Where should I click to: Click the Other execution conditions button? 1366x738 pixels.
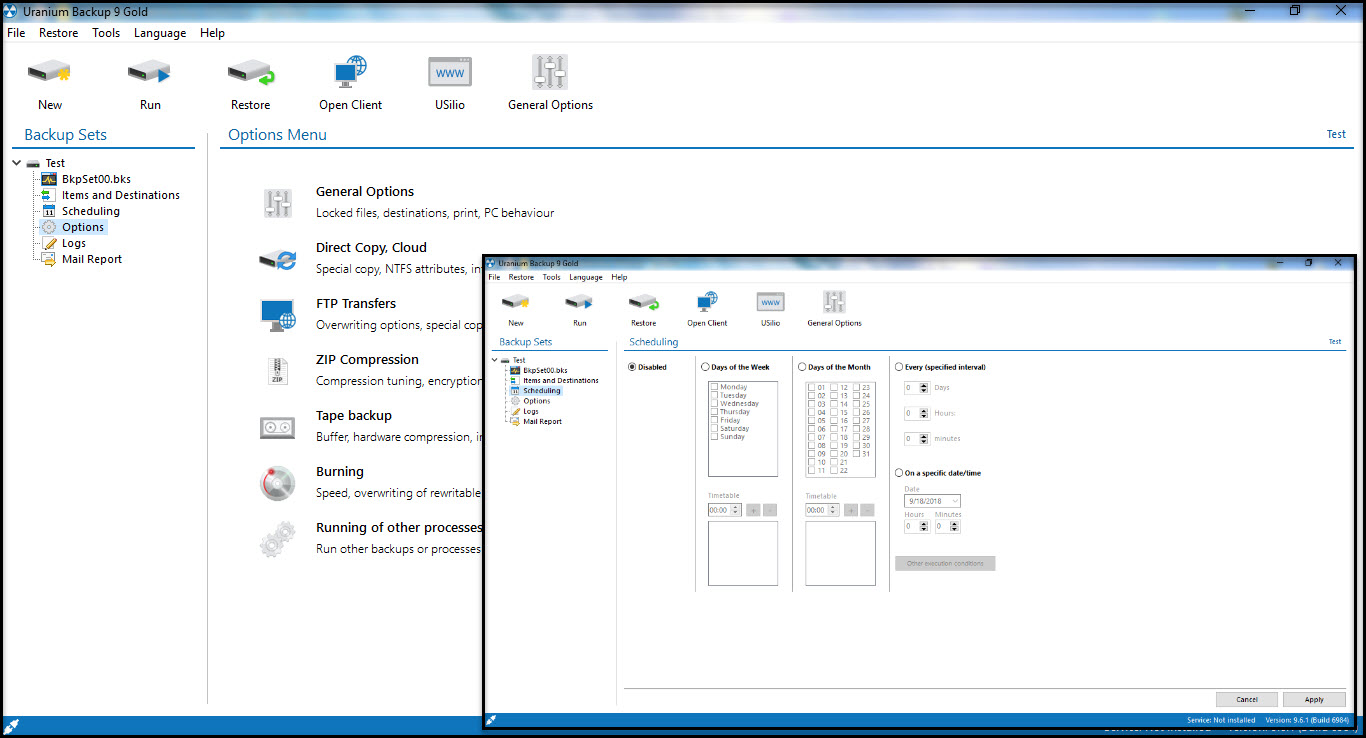(945, 564)
